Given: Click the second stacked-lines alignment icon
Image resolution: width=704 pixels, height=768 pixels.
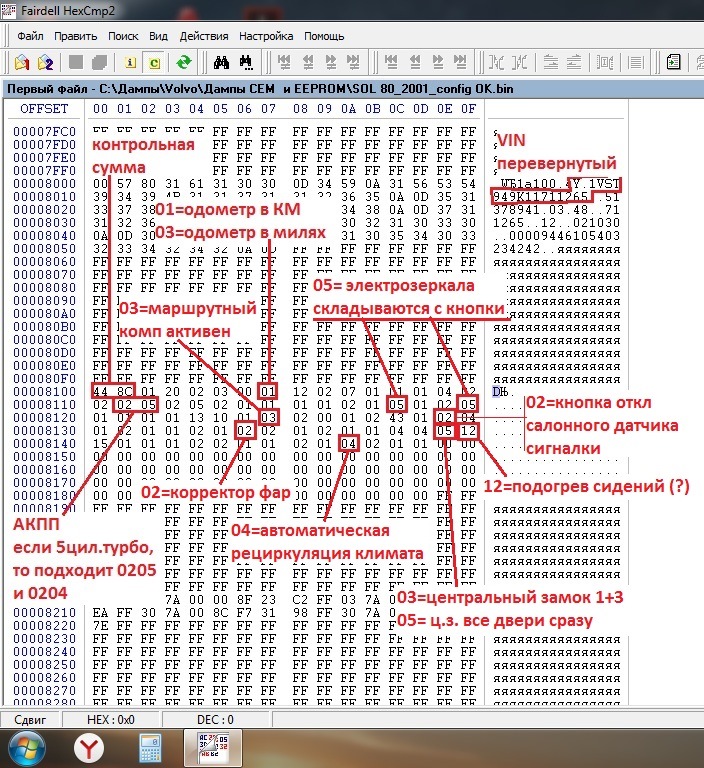Looking at the screenshot, I should click(574, 63).
